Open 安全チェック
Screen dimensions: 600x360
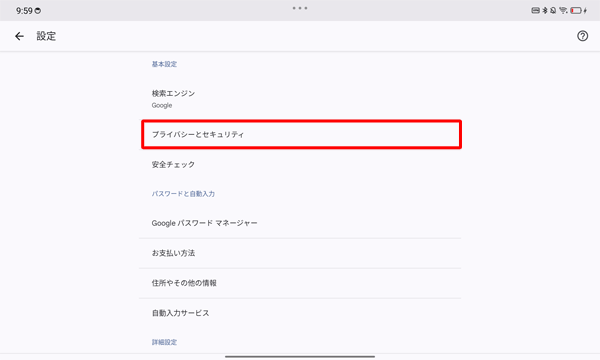pyautogui.click(x=300, y=165)
